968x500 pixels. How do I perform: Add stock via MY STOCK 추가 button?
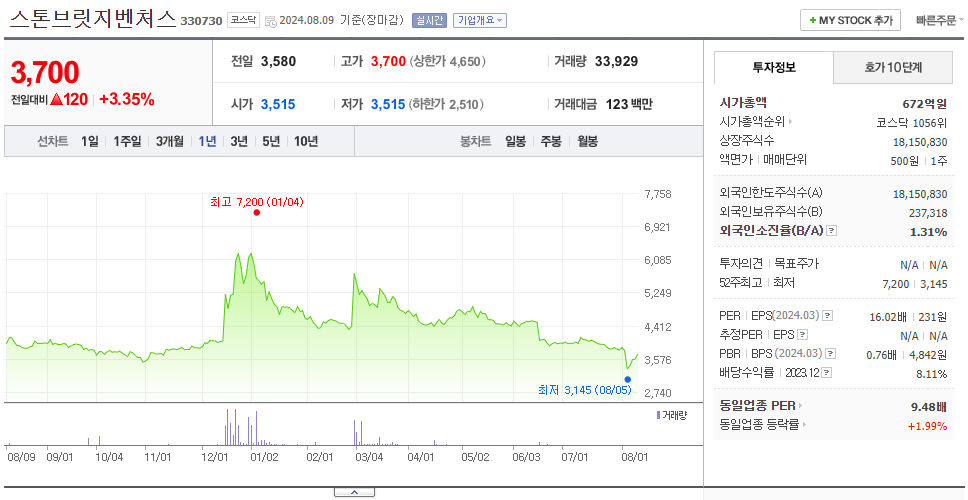[850, 20]
